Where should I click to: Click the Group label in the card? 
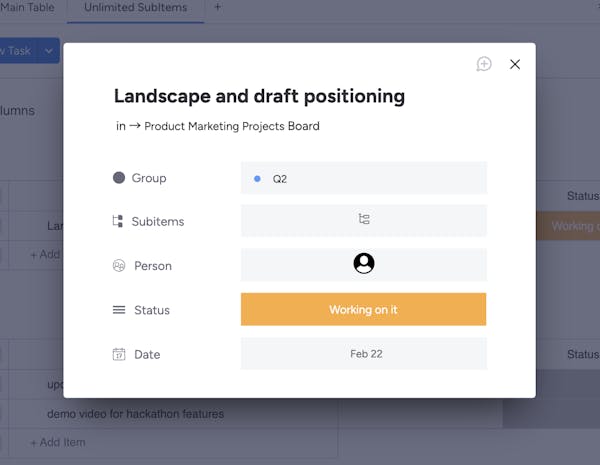(149, 178)
